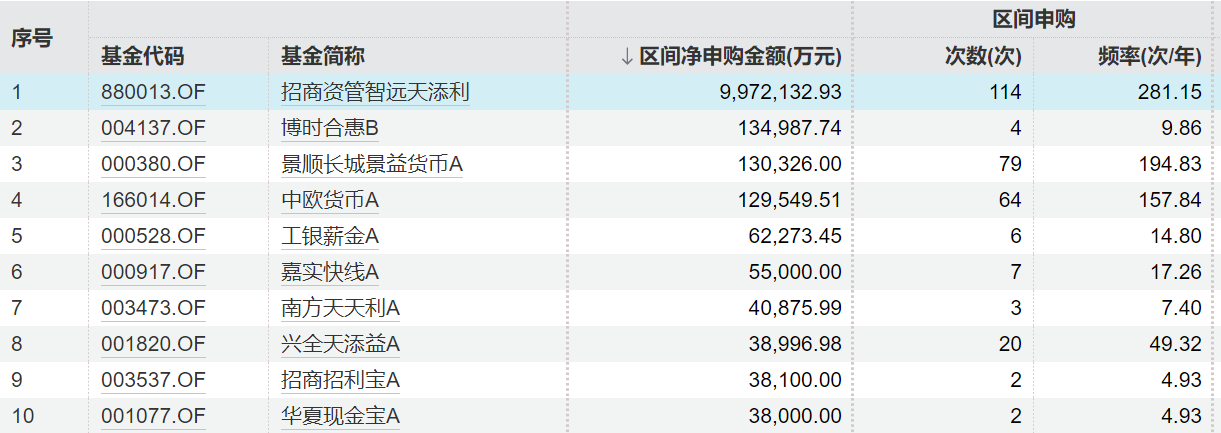
Task: Click the 基金代码 column header
Action: pyautogui.click(x=143, y=57)
